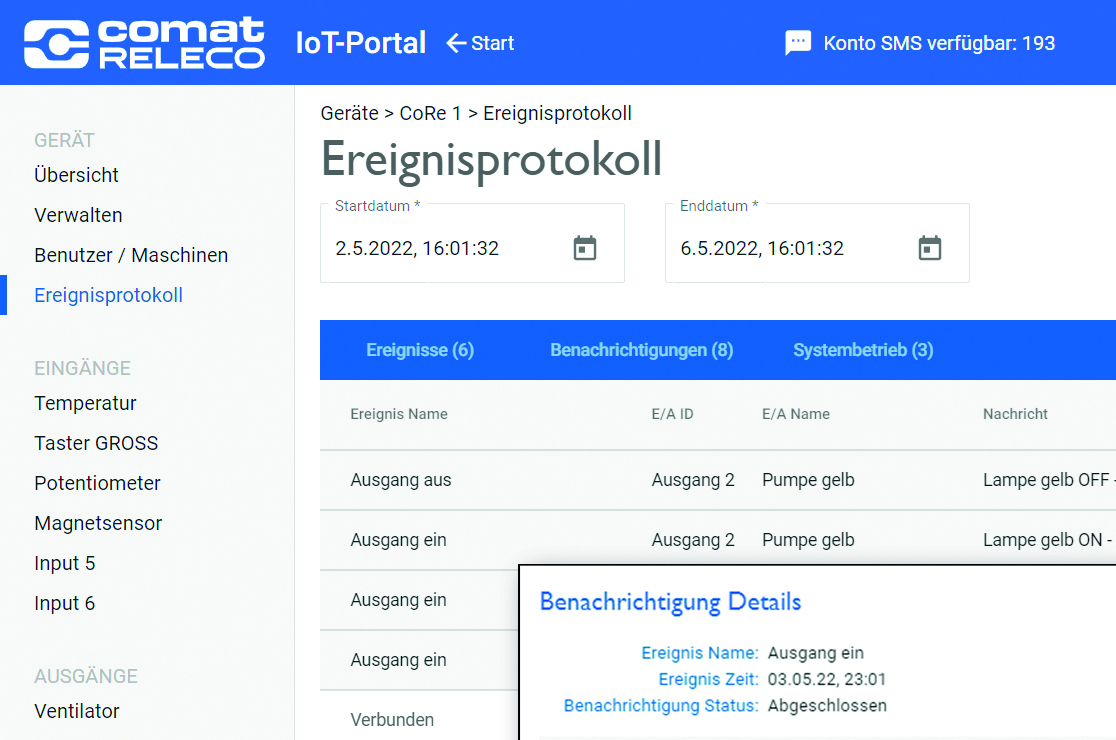Viewport: 1116px width, 740px height.
Task: Click the SMS message bubble icon
Action: coord(797,43)
